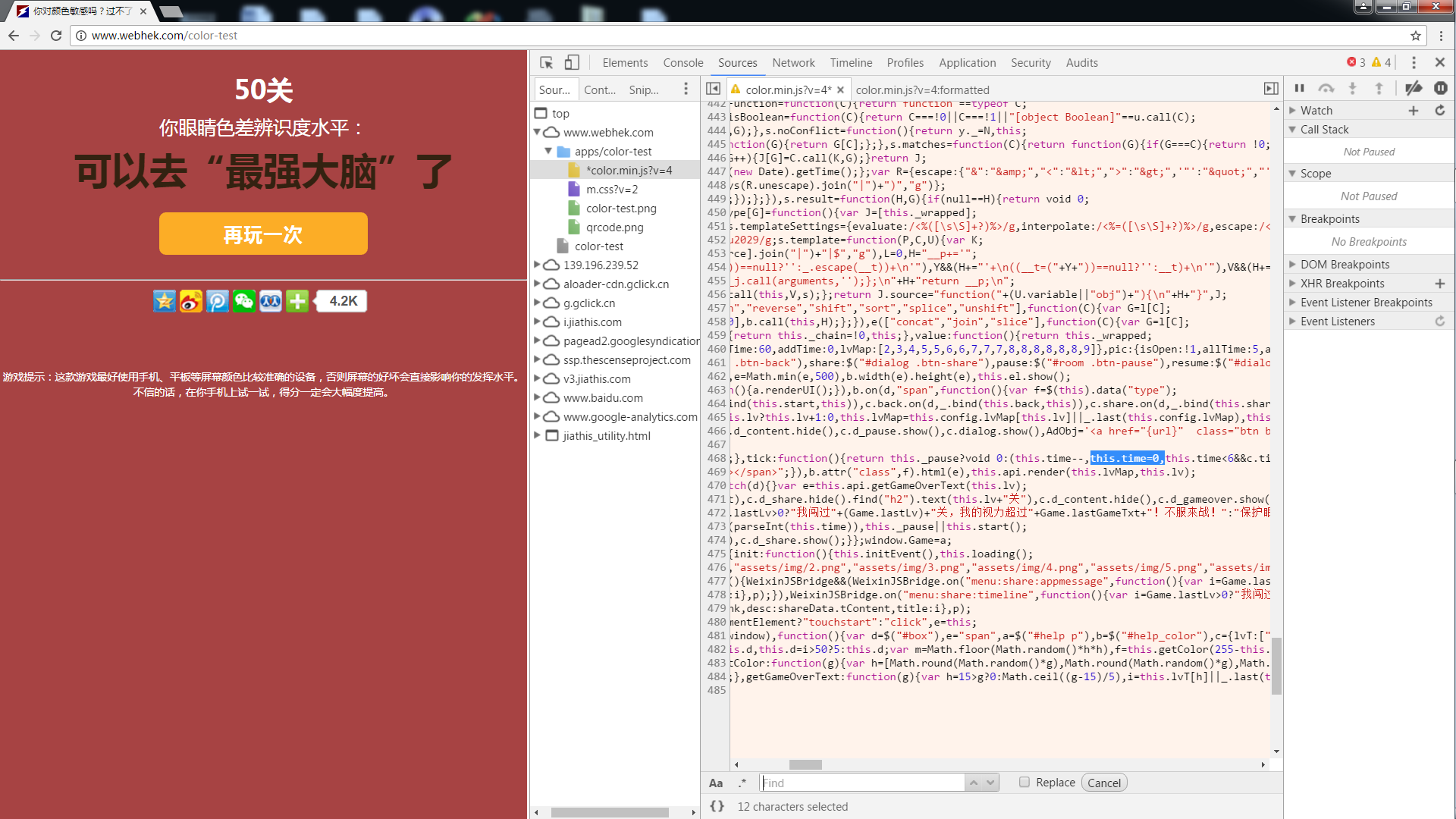The image size is (1456, 819).
Task: Open navigator pane overflow menu
Action: coord(686,89)
